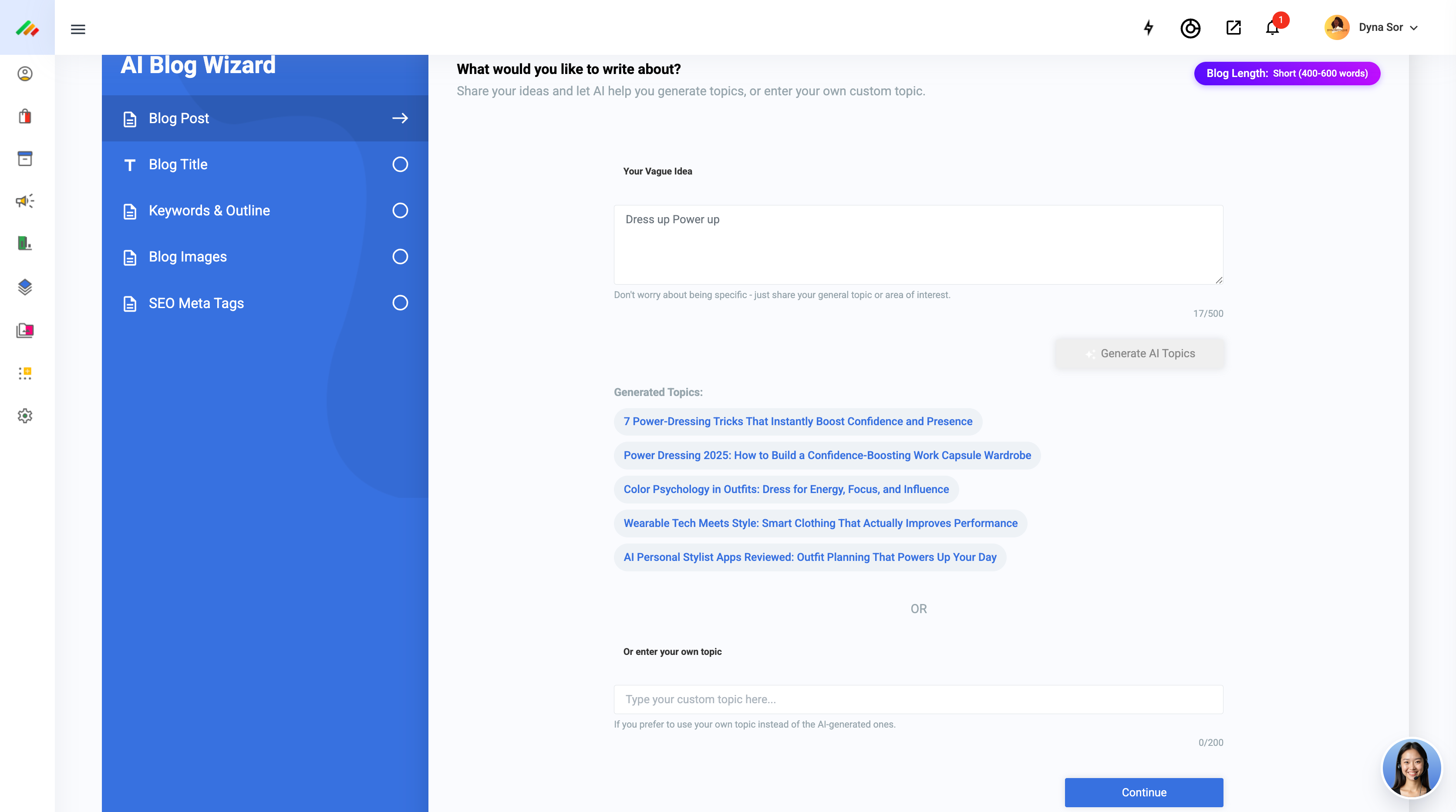The width and height of the screenshot is (1456, 812).
Task: Click the Blog Post document icon
Action: [x=130, y=119]
